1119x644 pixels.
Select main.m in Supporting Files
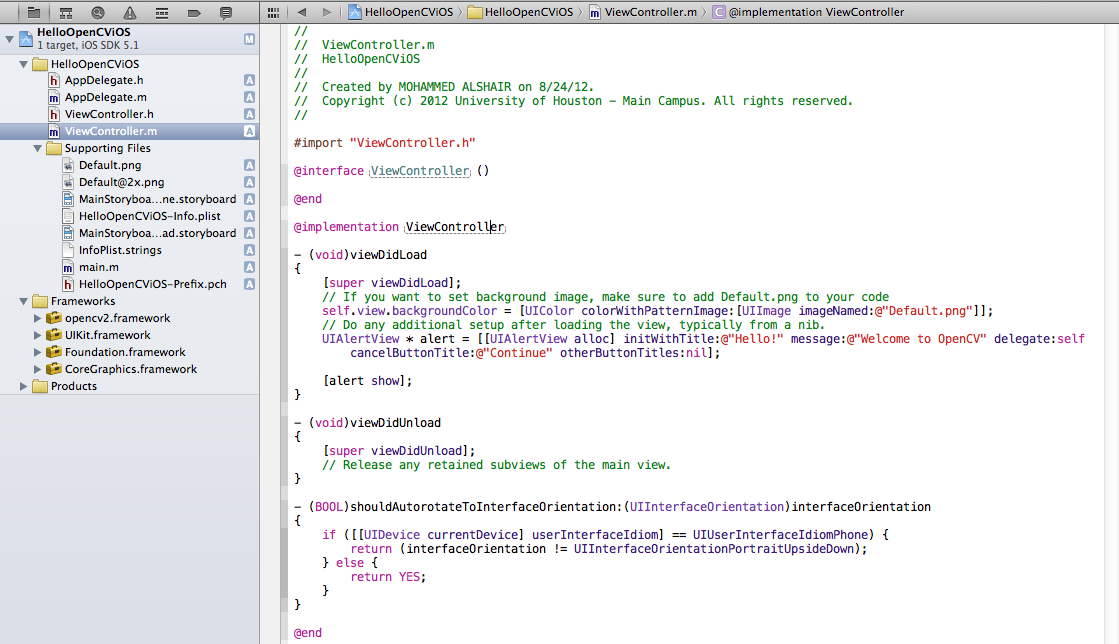[99, 267]
